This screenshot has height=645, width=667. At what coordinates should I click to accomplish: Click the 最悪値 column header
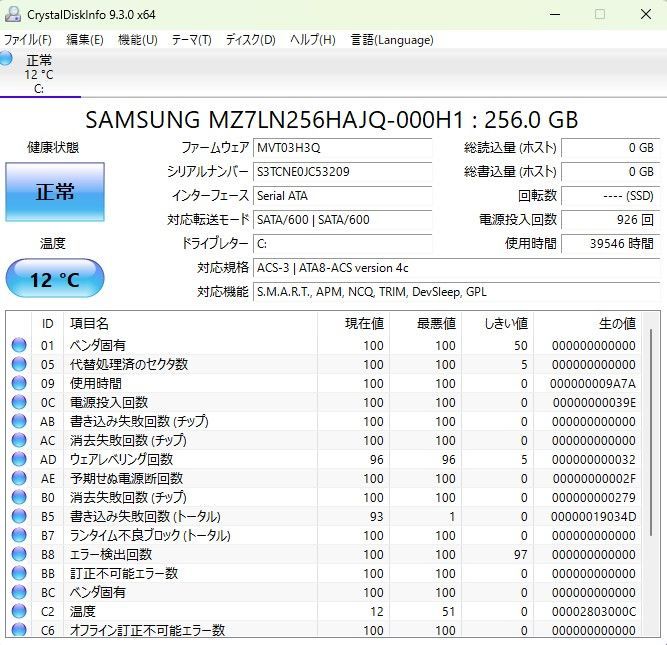[x=425, y=324]
